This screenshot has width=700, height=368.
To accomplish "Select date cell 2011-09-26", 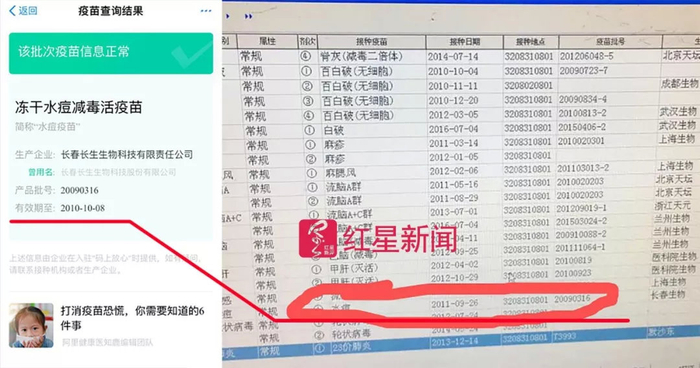I will coord(454,304).
